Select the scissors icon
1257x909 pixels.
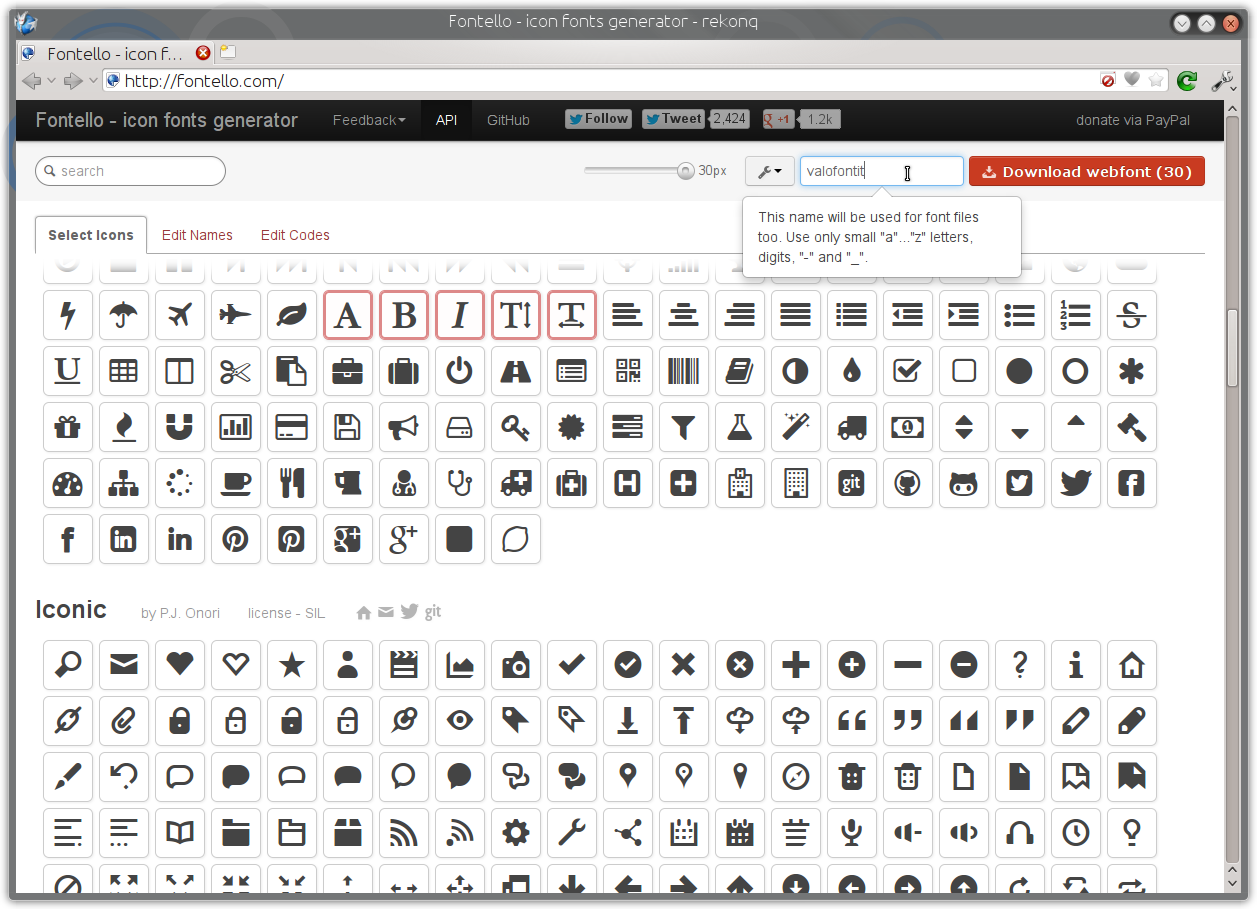tap(236, 371)
